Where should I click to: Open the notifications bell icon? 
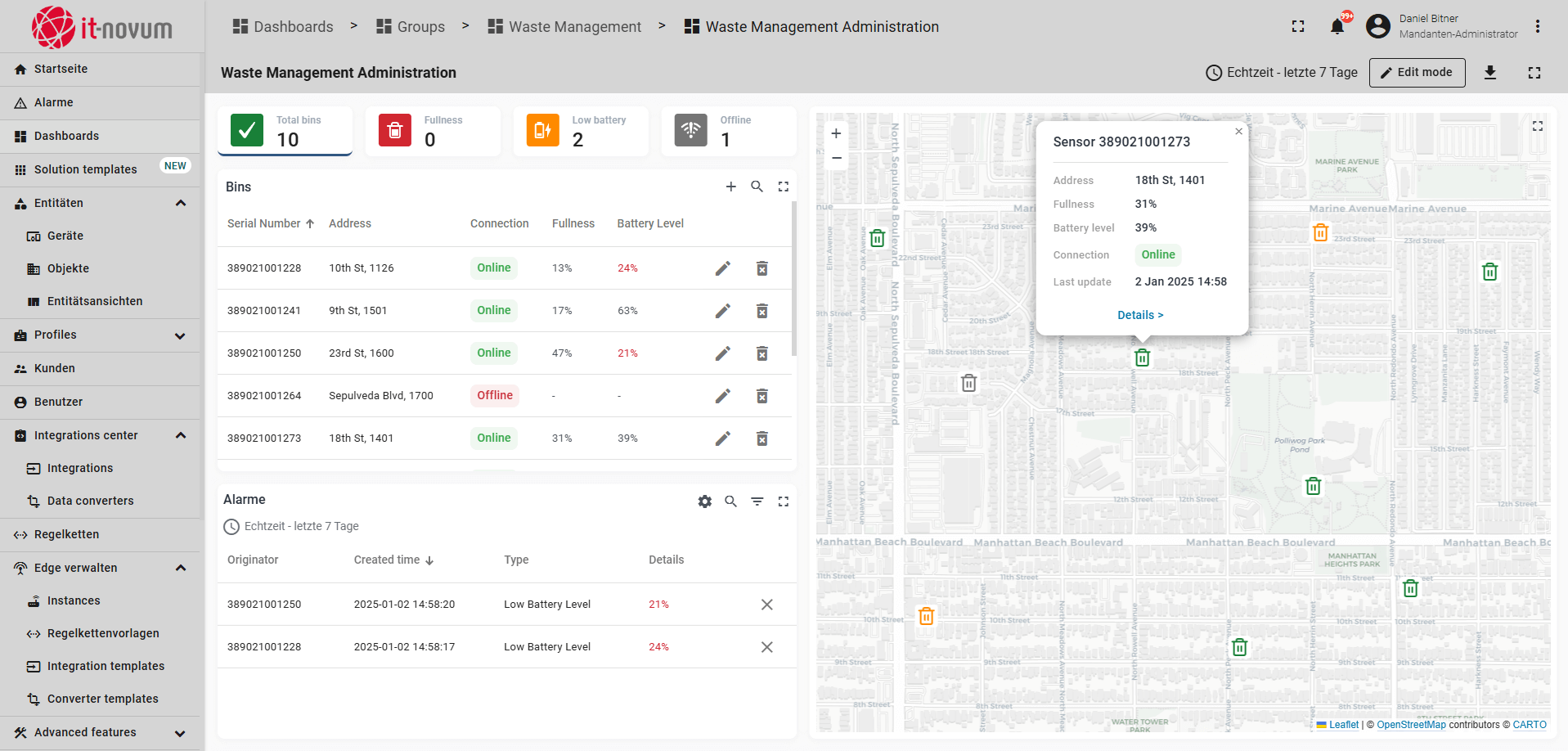click(1337, 27)
